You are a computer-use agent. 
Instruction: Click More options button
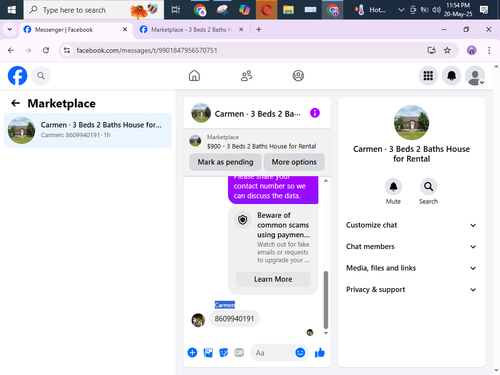(294, 162)
